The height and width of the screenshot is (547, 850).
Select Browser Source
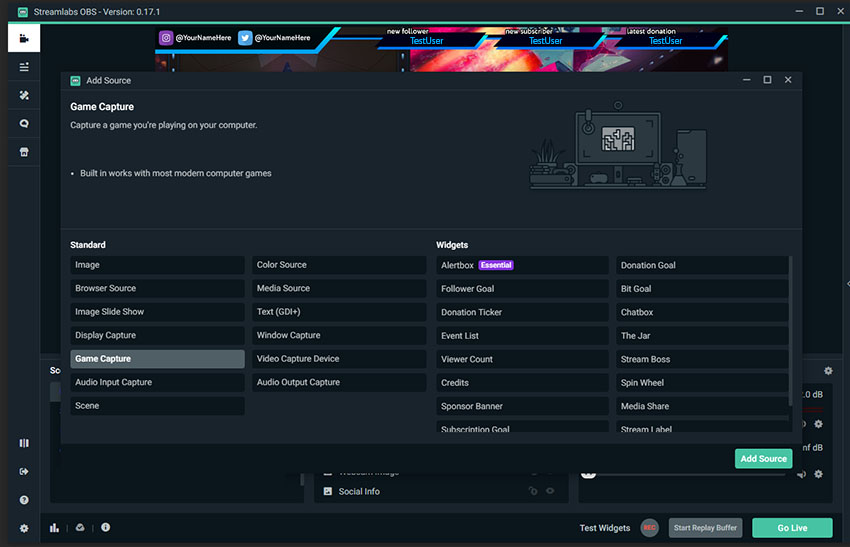[x=157, y=288]
